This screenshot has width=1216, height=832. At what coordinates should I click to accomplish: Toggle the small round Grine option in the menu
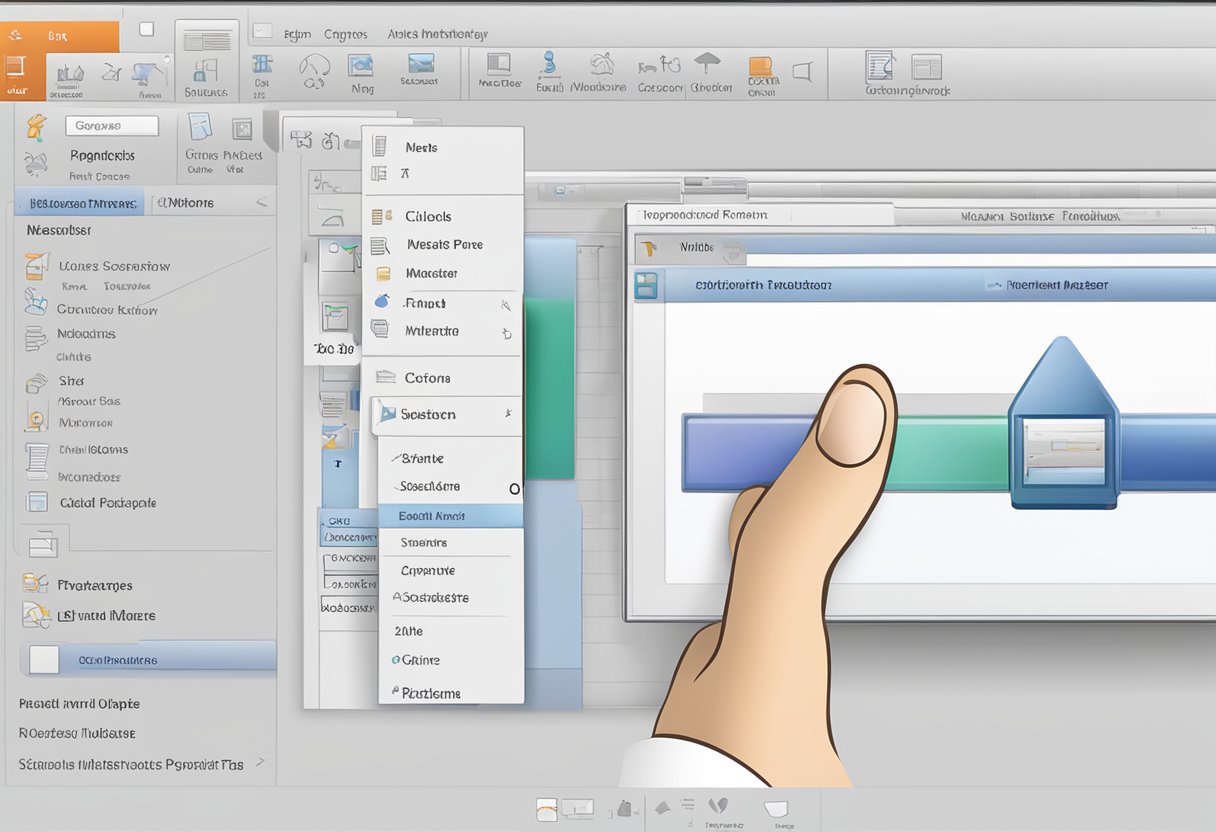click(x=397, y=660)
